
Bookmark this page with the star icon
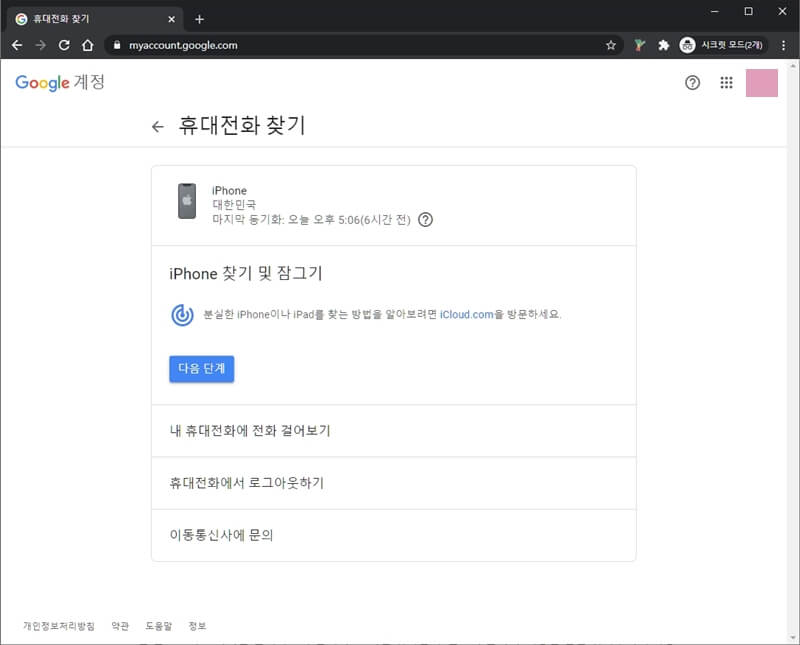coord(611,45)
